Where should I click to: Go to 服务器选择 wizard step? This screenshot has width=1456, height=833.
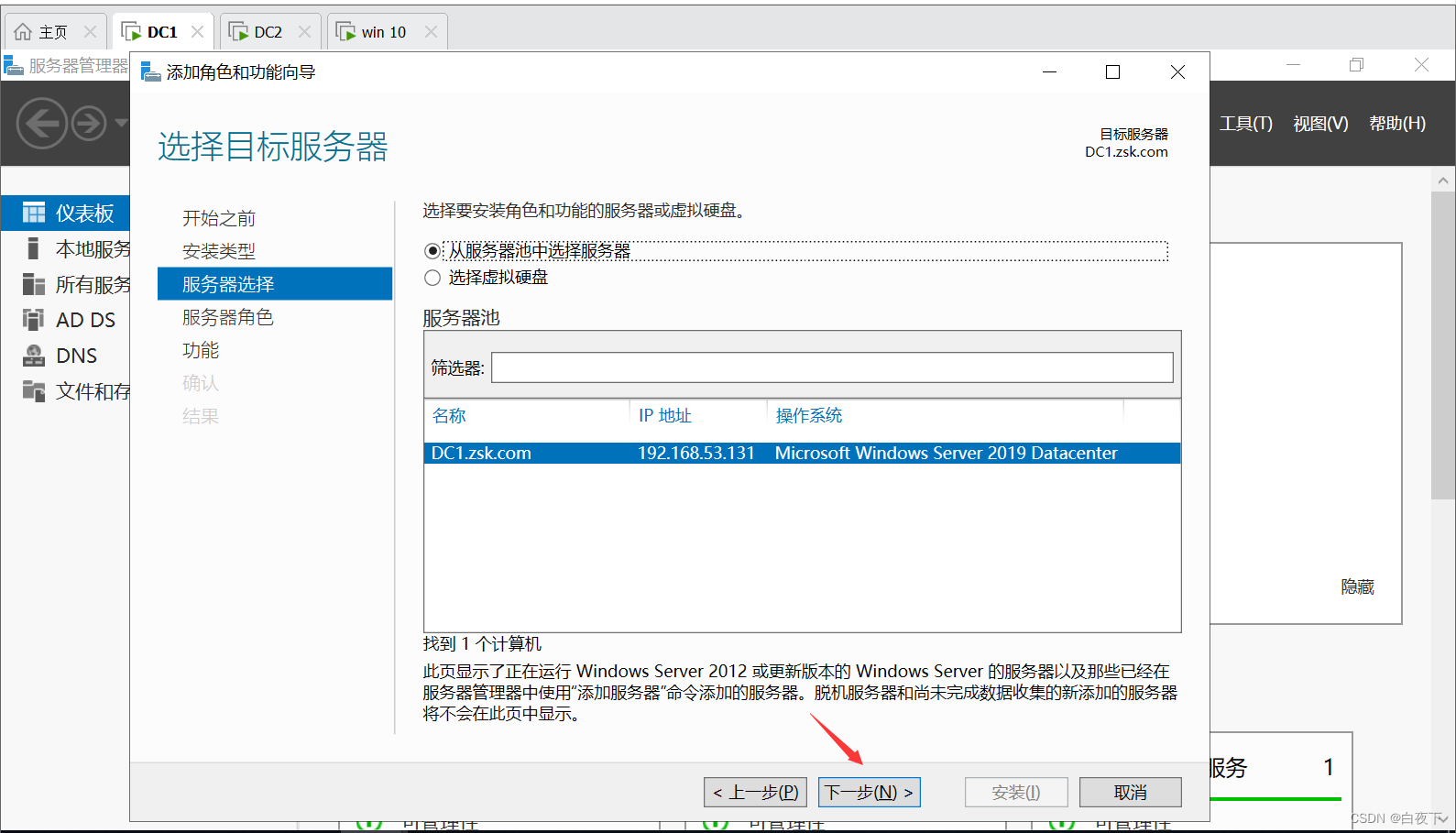coord(275,284)
